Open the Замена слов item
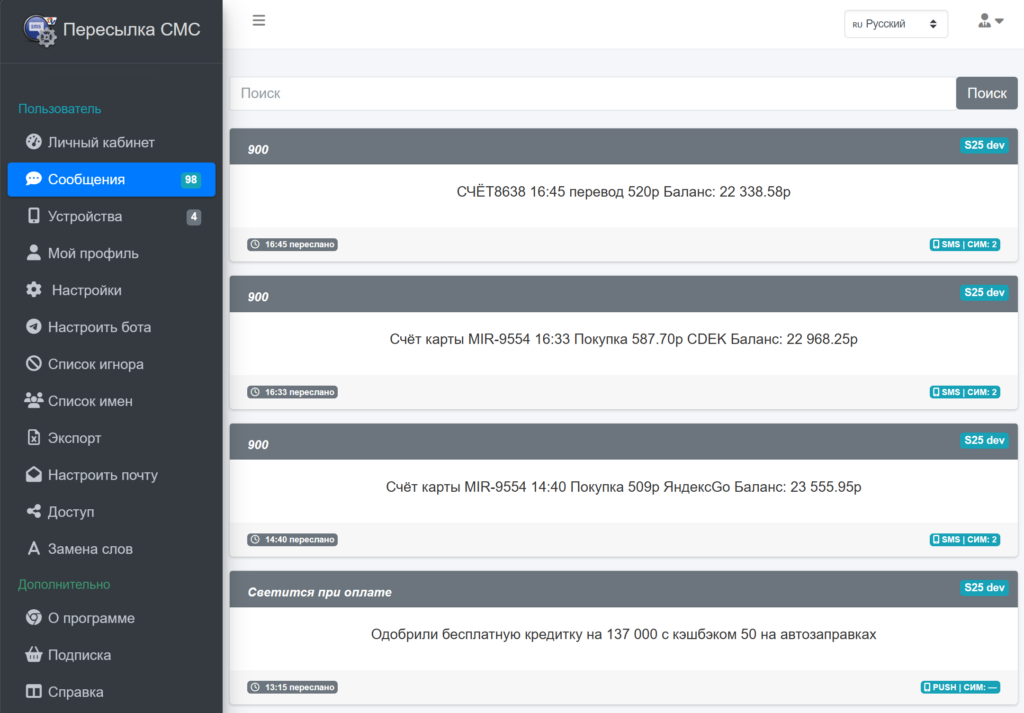The width and height of the screenshot is (1024, 713). click(90, 549)
